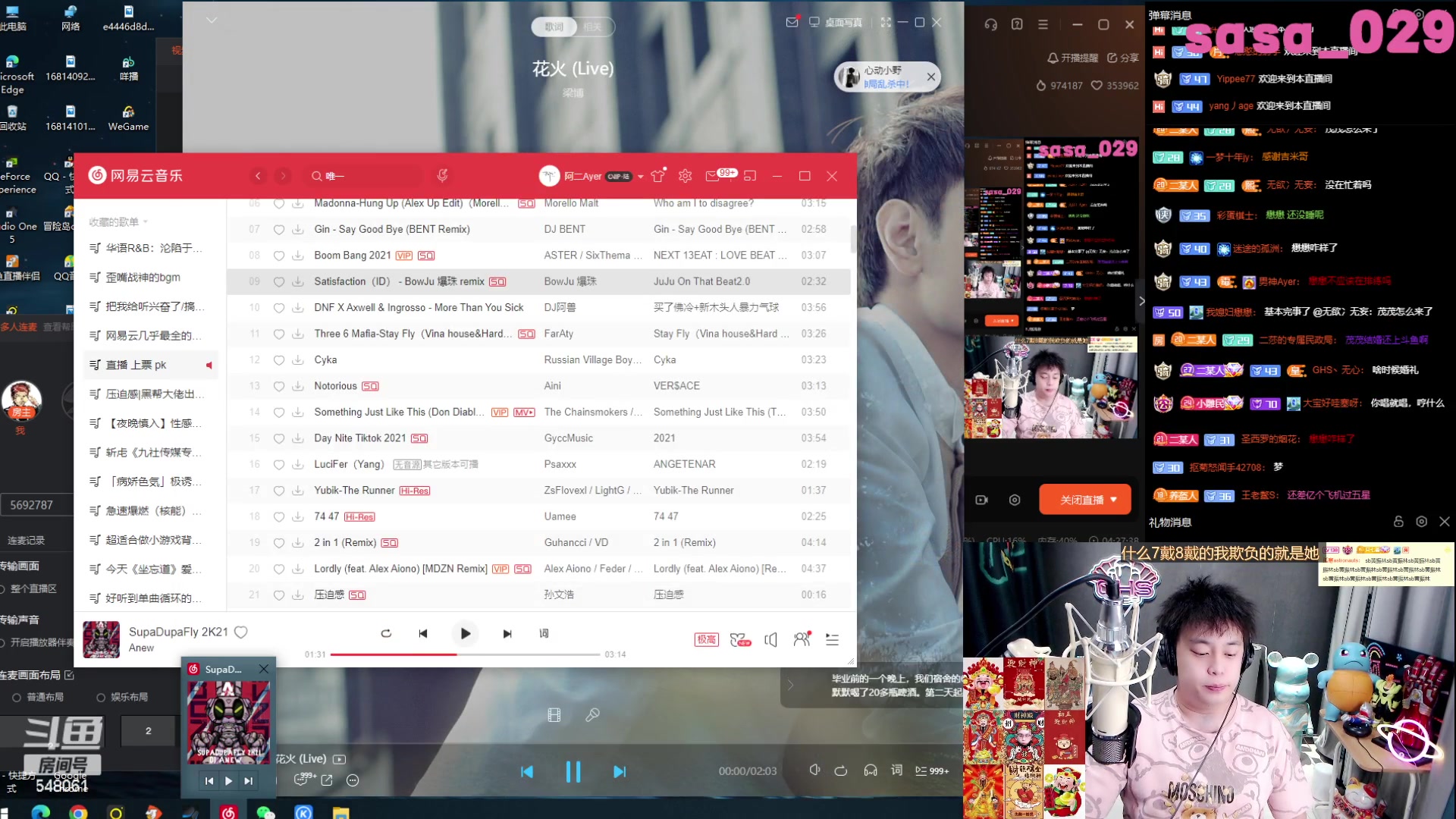Click the voice search microphone icon in NetEase Music
This screenshot has height=819, width=1456.
coord(442,176)
